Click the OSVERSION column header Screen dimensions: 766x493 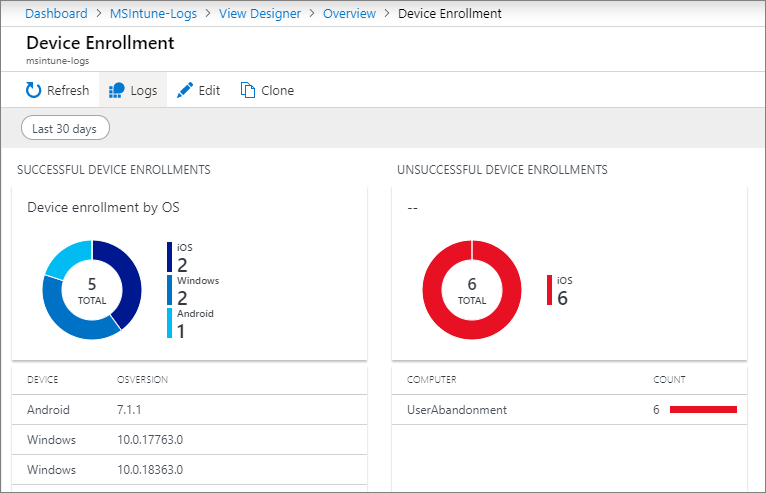tap(142, 380)
